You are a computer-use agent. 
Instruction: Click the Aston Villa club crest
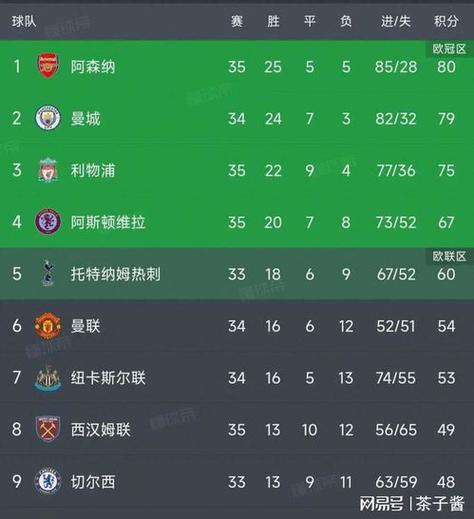48,221
